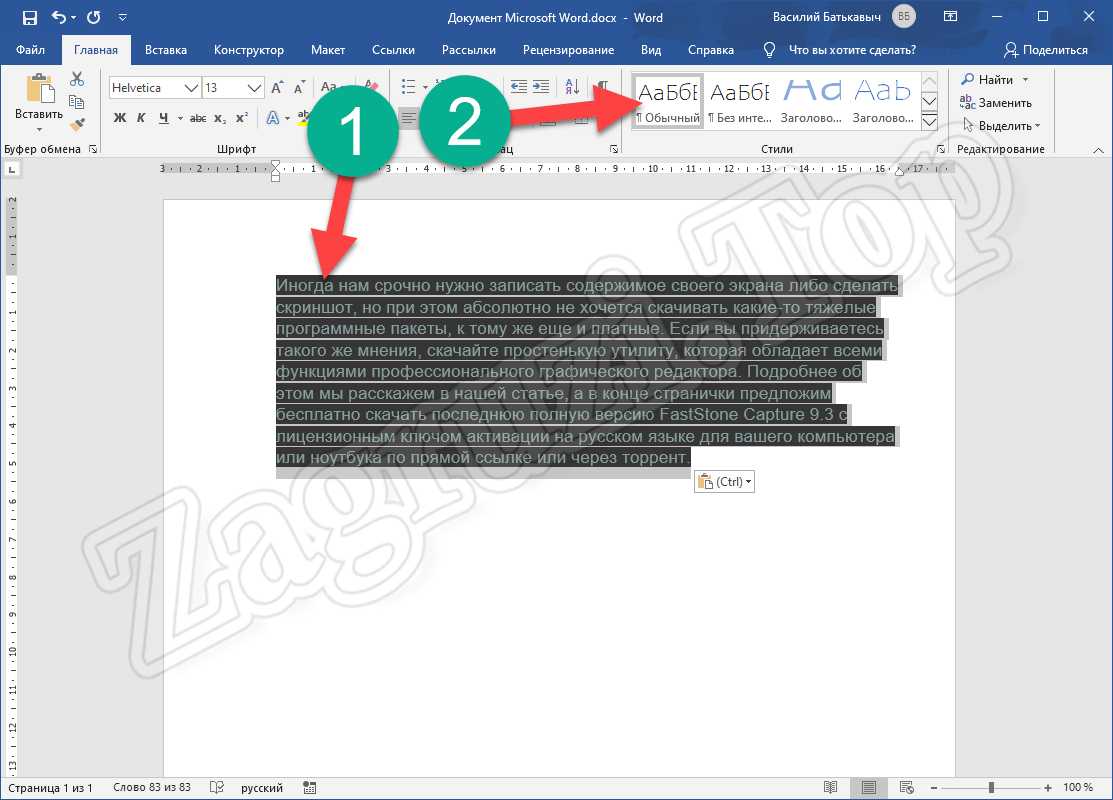The height and width of the screenshot is (800, 1113).
Task: Open the Рецензирование tab
Action: pyautogui.click(x=569, y=50)
